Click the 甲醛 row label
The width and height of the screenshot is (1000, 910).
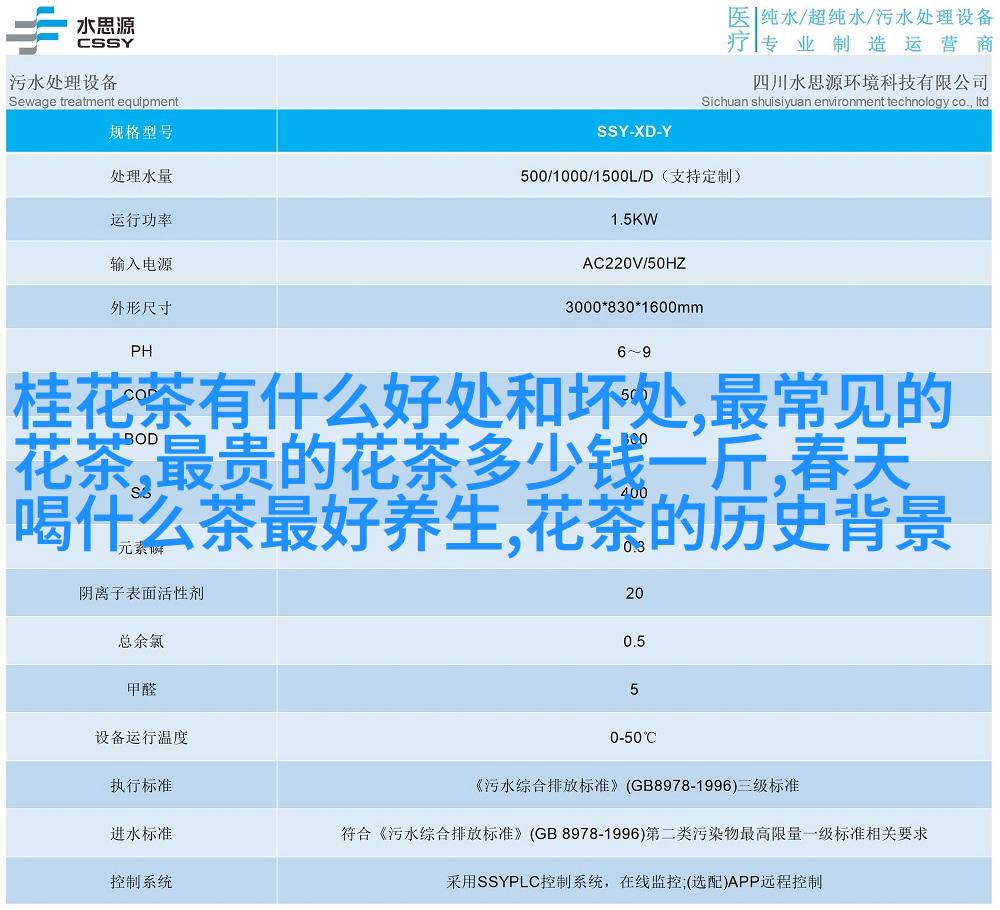click(x=141, y=689)
